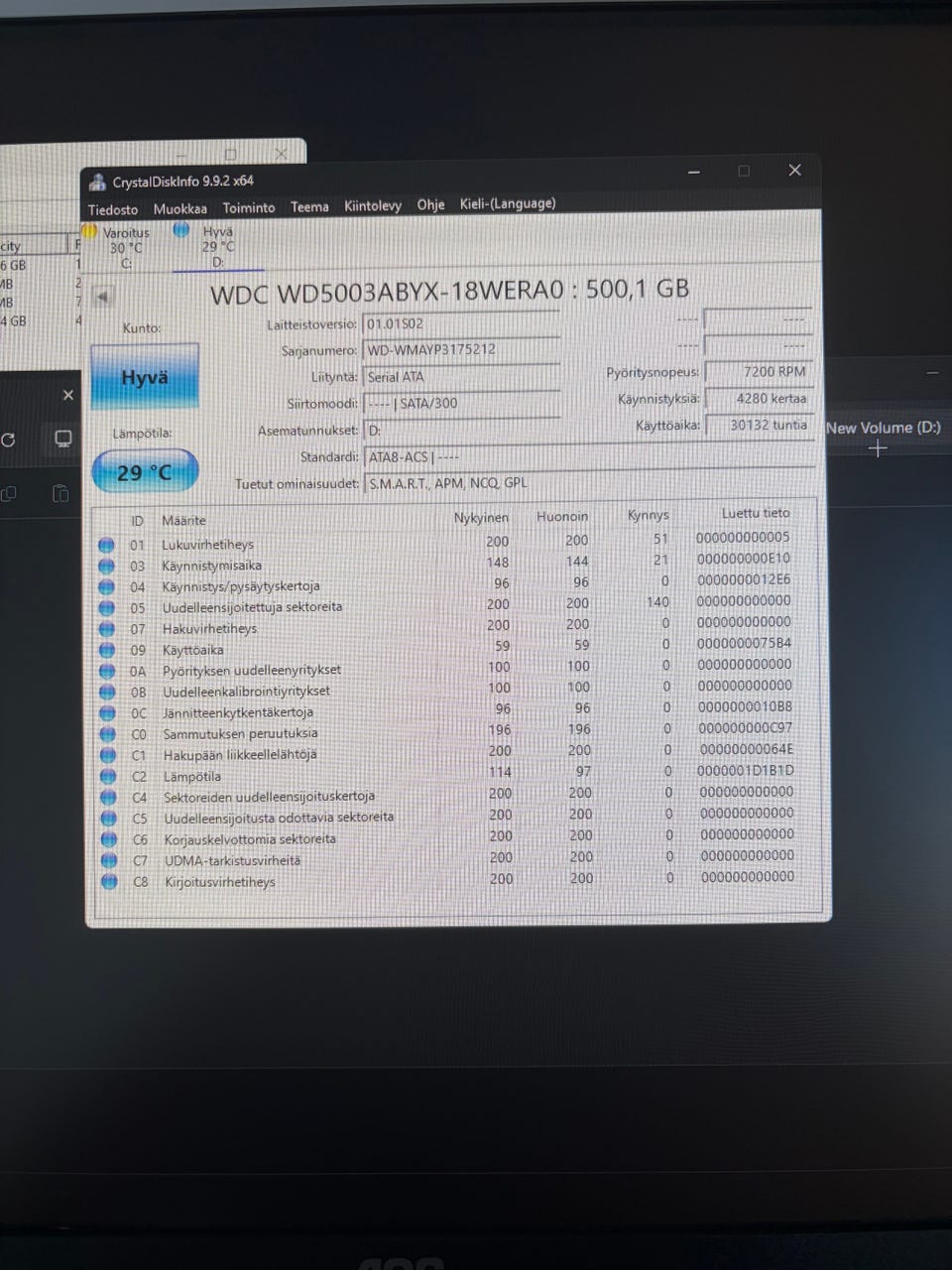This screenshot has height=1270, width=952.
Task: Click the status dot for Sammutuksen peruutuksia
Action: pyautogui.click(x=108, y=734)
